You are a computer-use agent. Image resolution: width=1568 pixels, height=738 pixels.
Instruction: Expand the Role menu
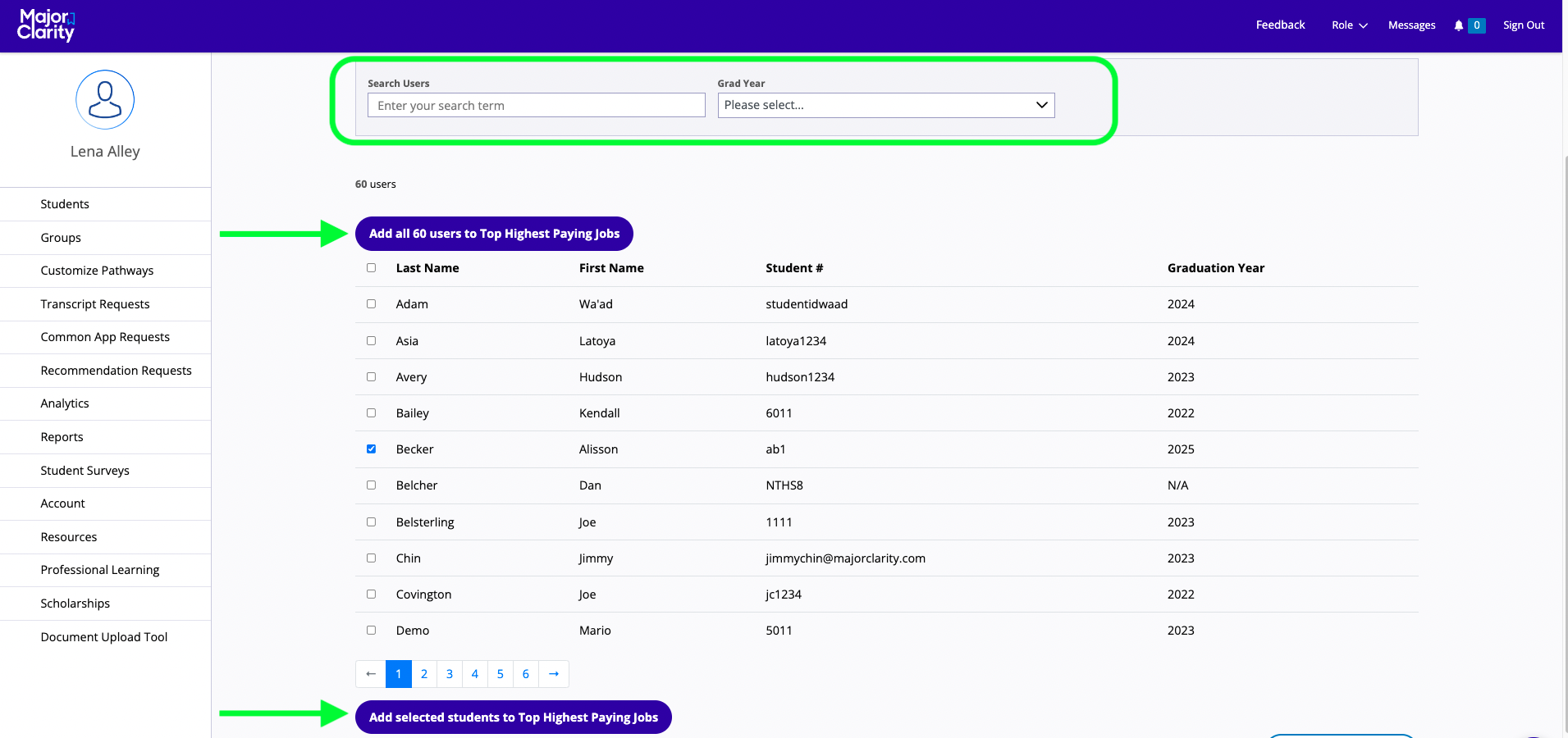coord(1349,25)
